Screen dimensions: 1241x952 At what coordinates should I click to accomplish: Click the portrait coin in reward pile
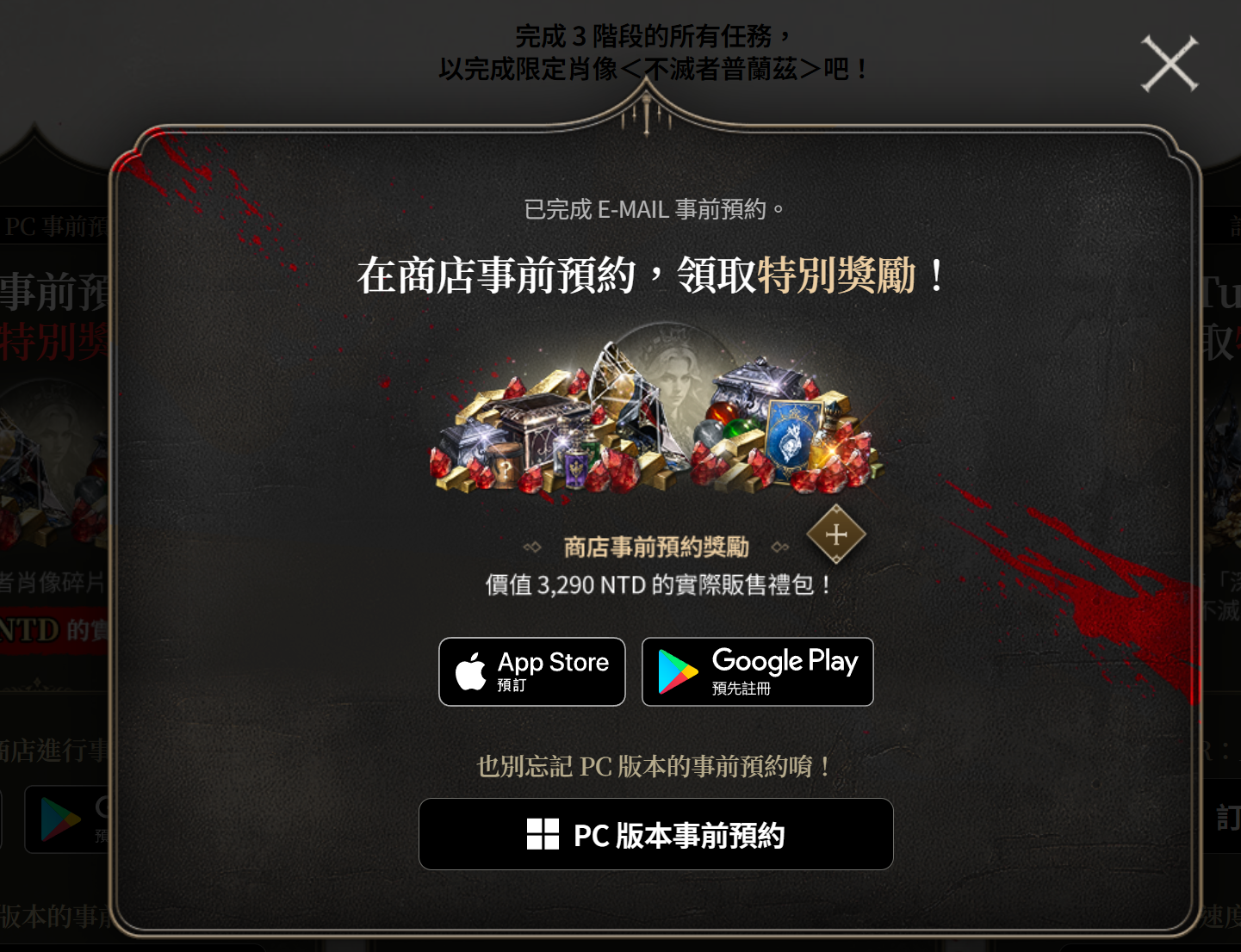pyautogui.click(x=679, y=370)
